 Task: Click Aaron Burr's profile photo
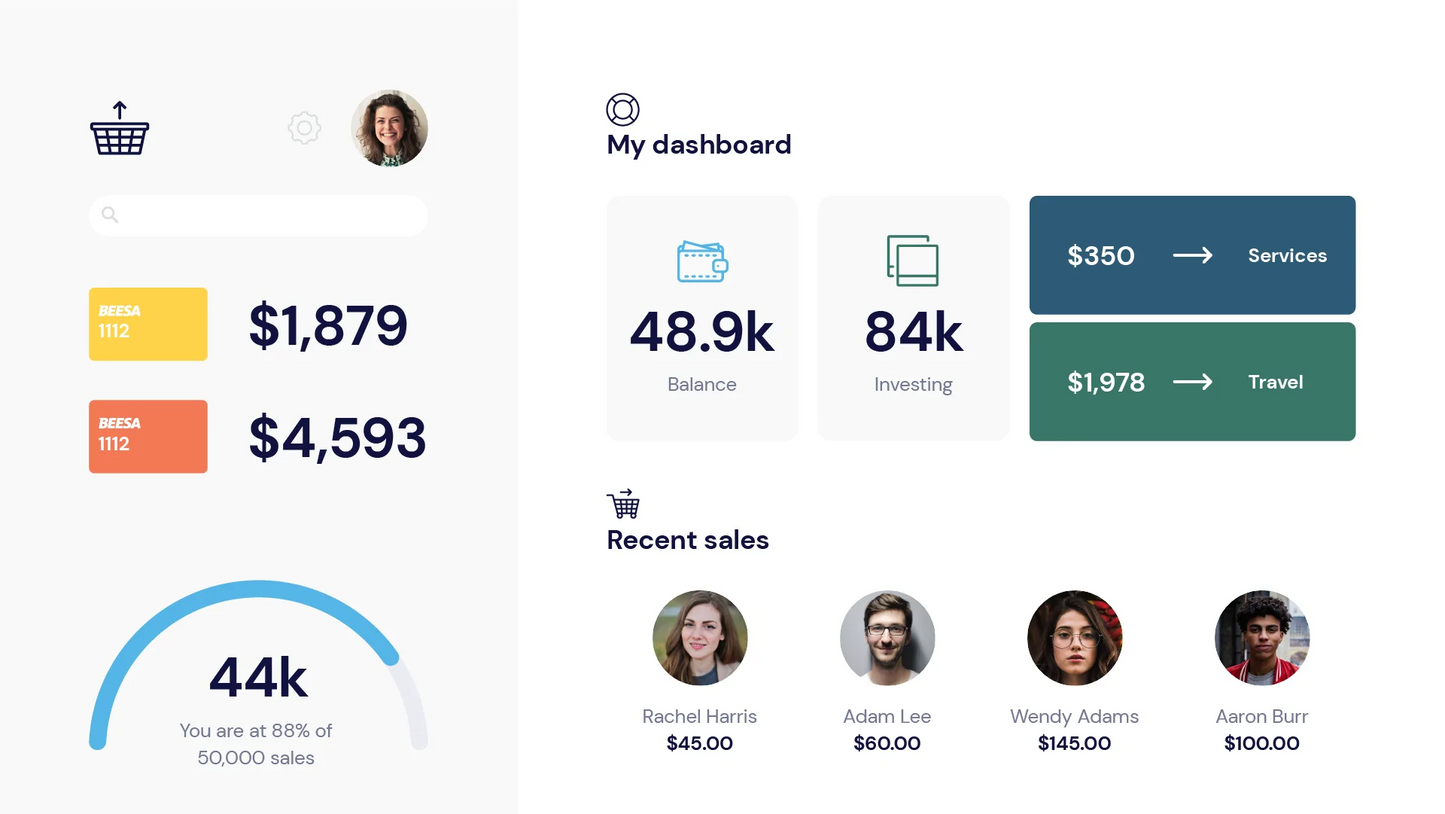coord(1261,637)
